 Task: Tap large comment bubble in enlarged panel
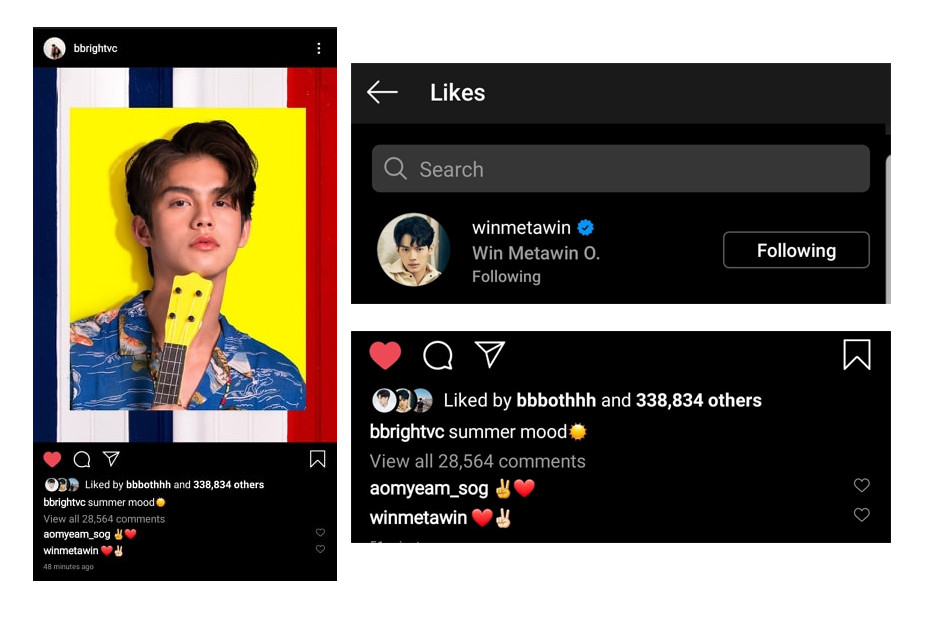pyautogui.click(x=437, y=355)
